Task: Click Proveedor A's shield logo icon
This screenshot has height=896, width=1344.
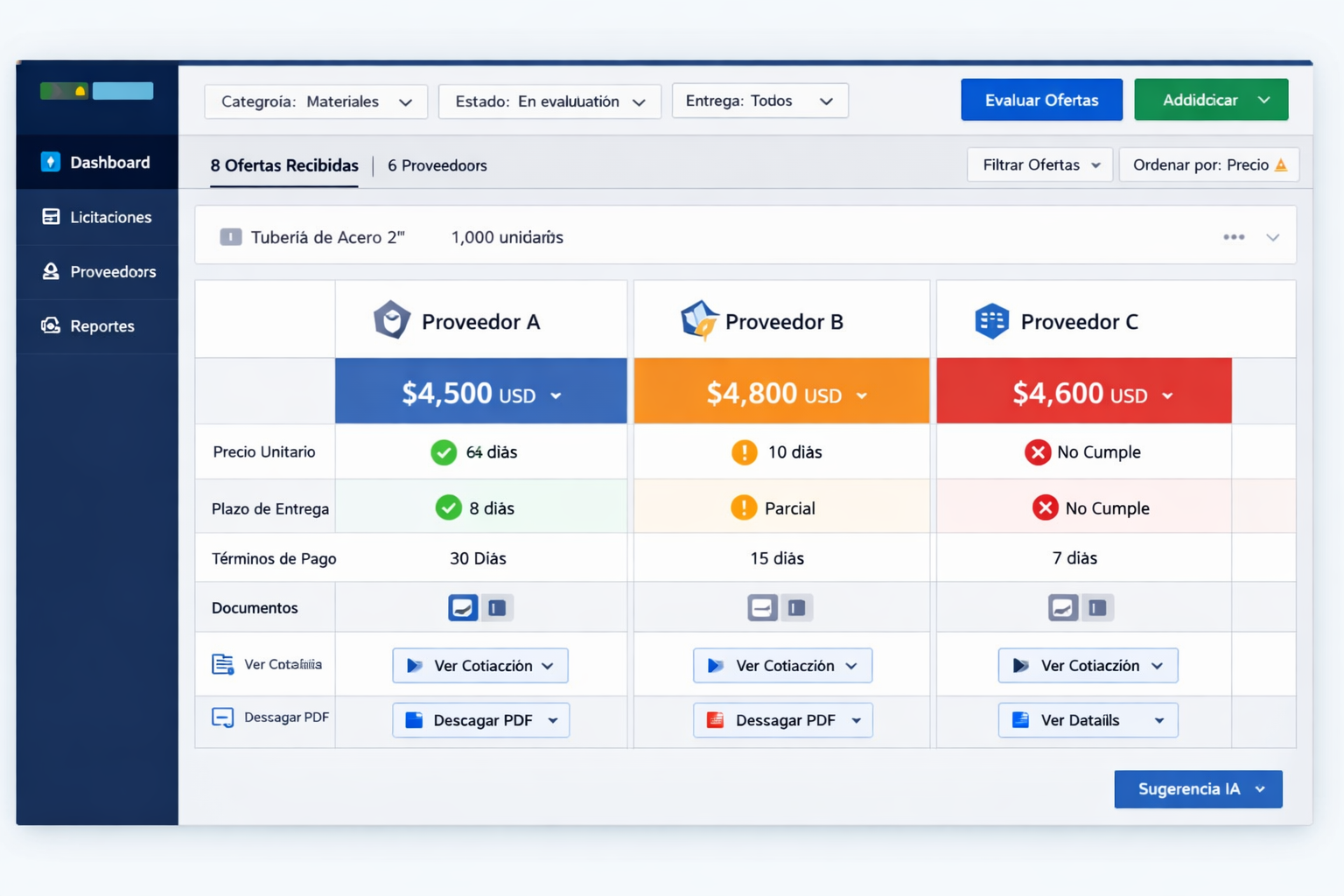Action: 391,319
